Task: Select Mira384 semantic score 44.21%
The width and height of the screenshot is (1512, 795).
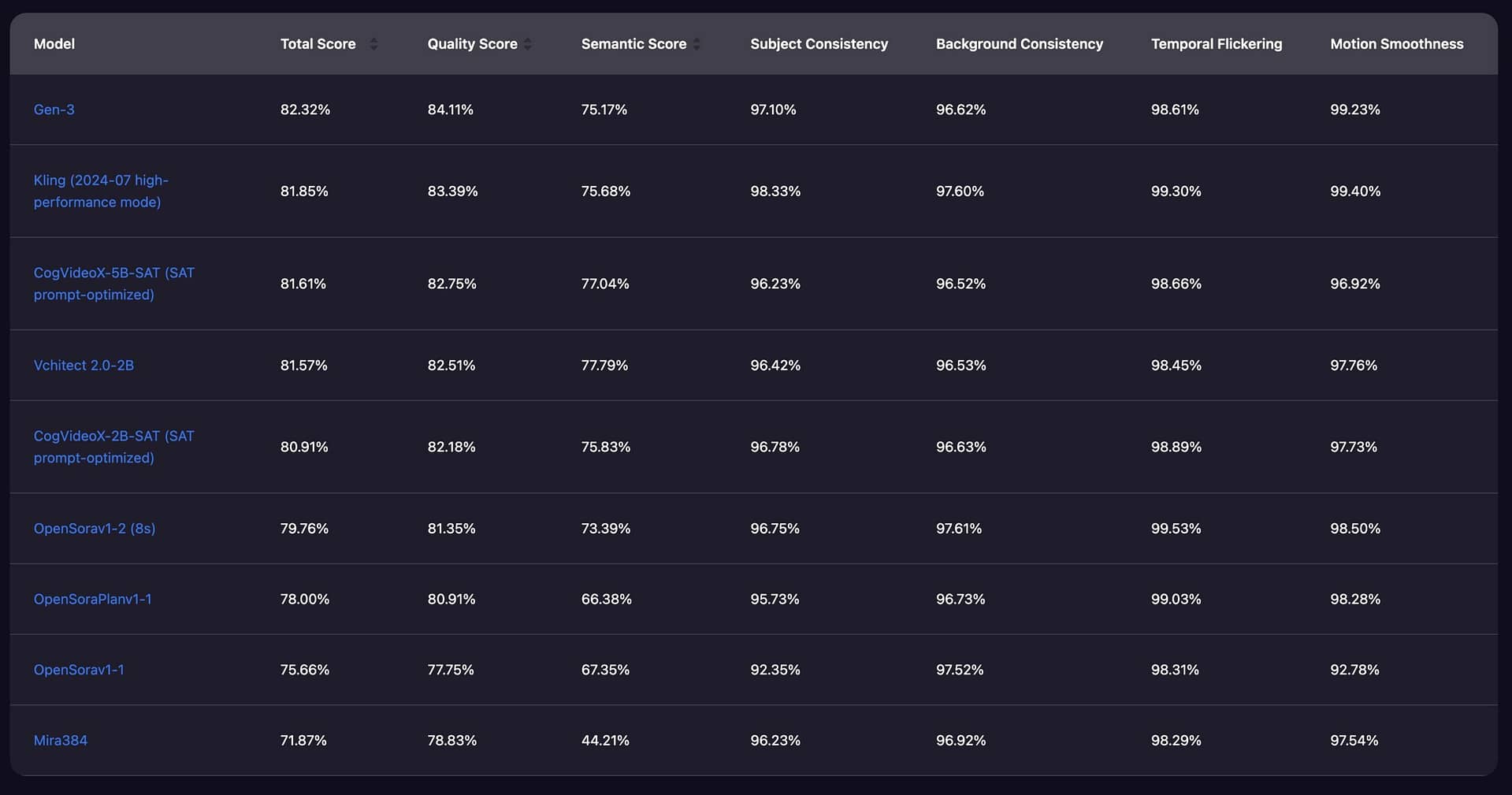Action: click(605, 741)
